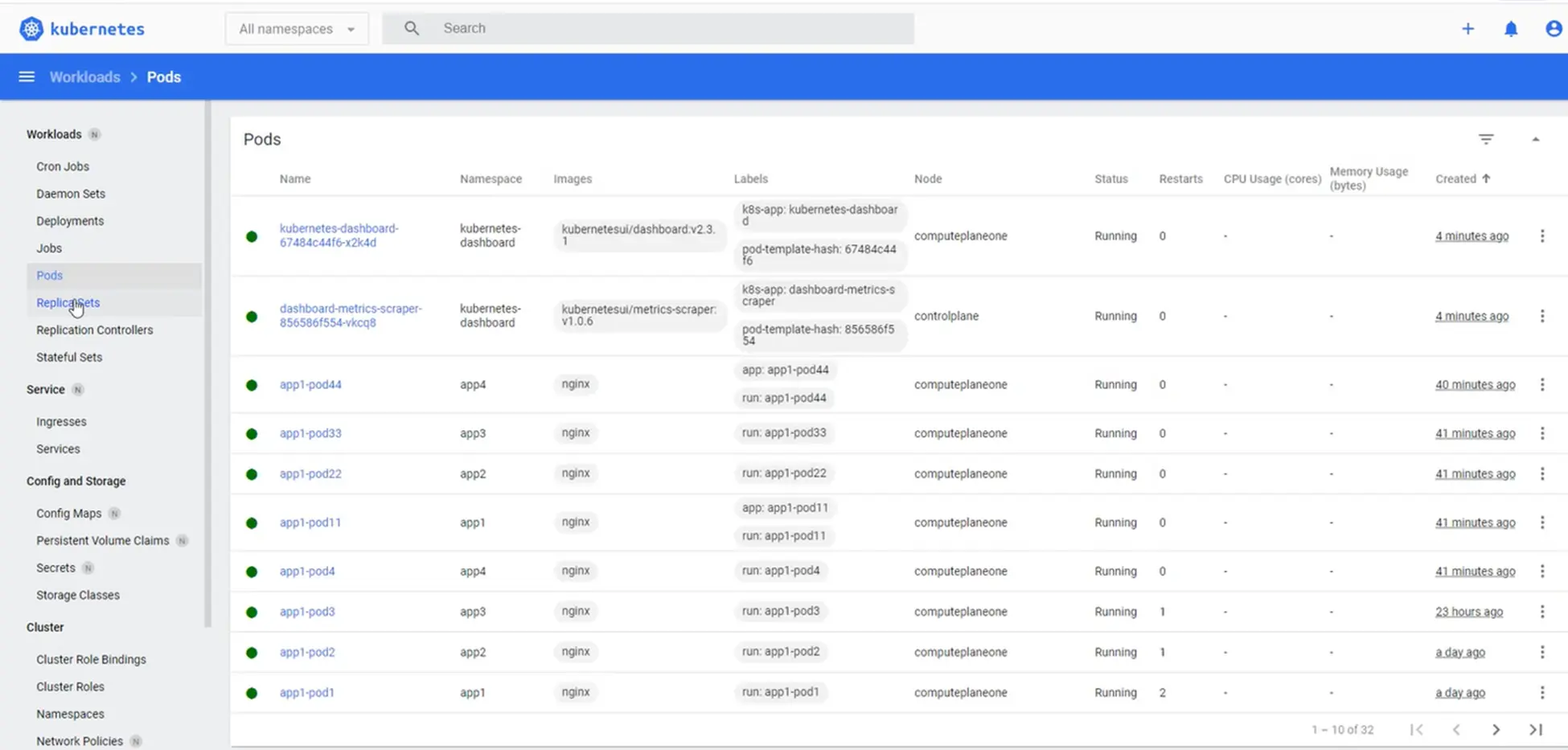Click the search magnifier icon
Screen dimensions: 1568x750
[x=411, y=27]
